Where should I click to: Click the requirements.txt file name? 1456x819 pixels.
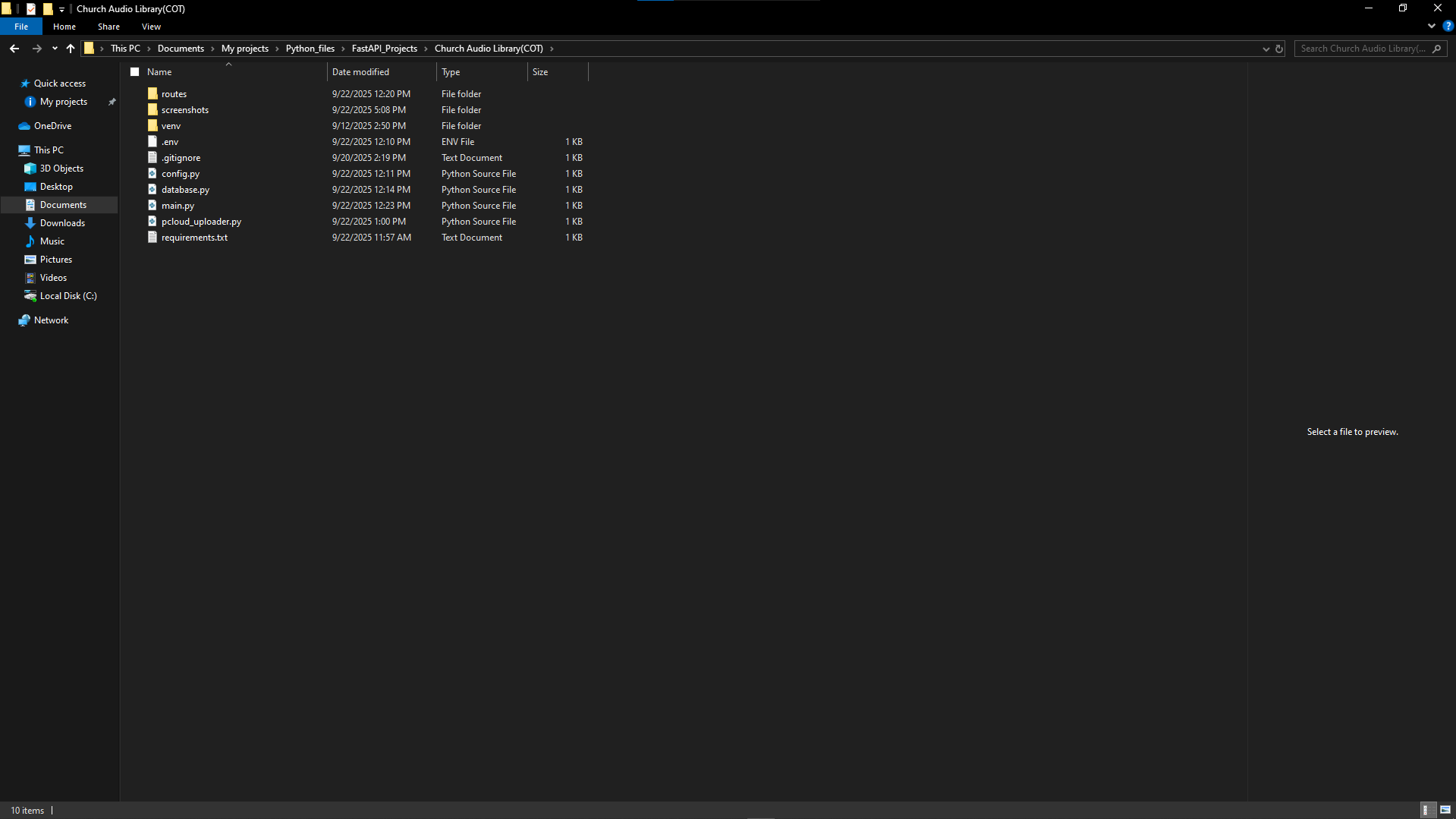point(194,238)
